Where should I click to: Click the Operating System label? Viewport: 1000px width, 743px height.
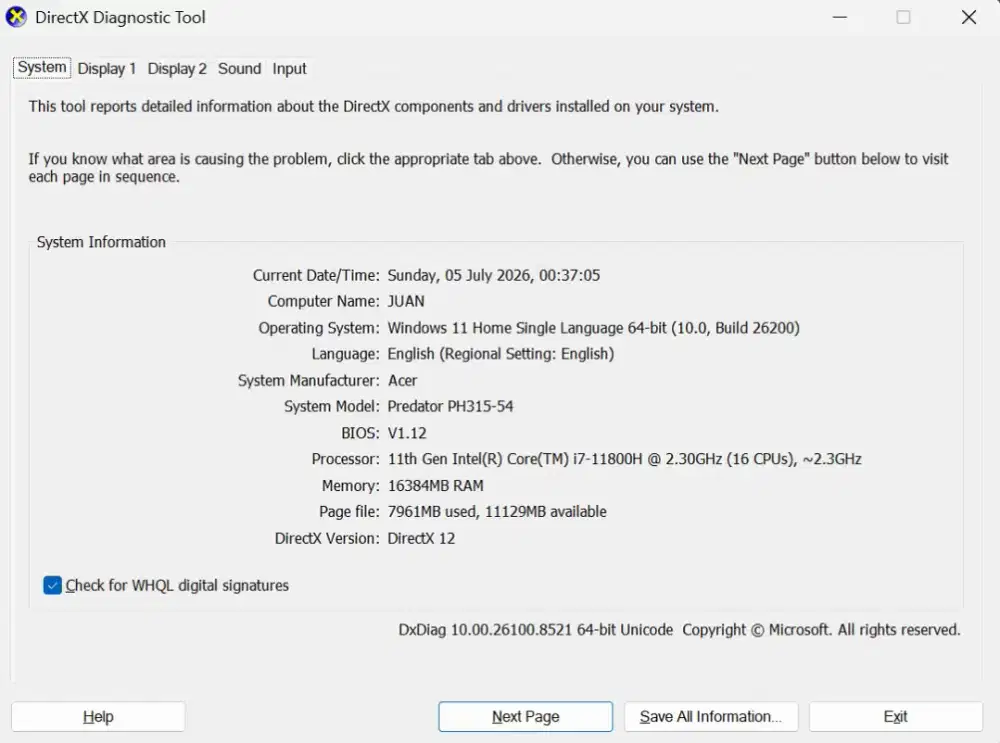click(x=319, y=328)
